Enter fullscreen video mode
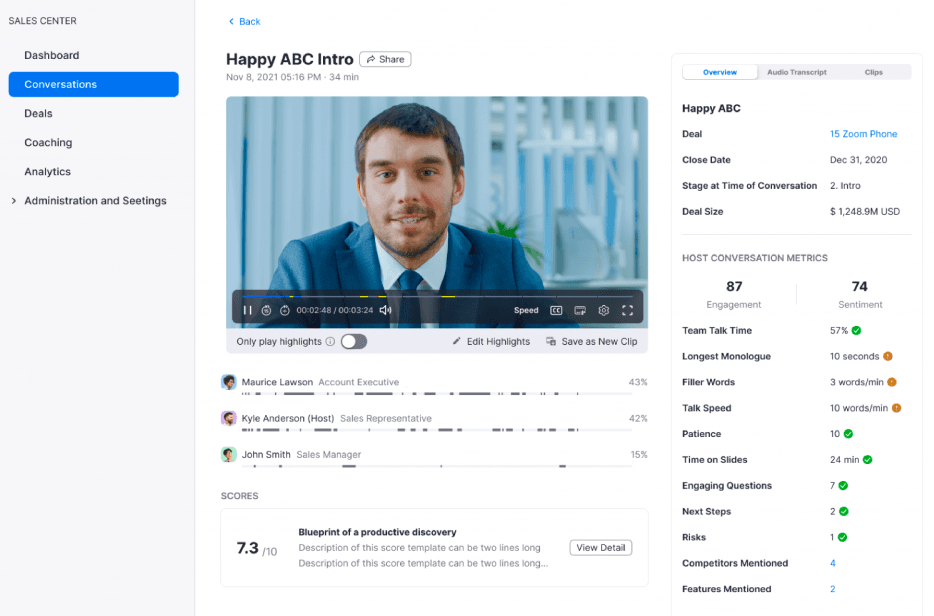934x616 pixels. 628,310
